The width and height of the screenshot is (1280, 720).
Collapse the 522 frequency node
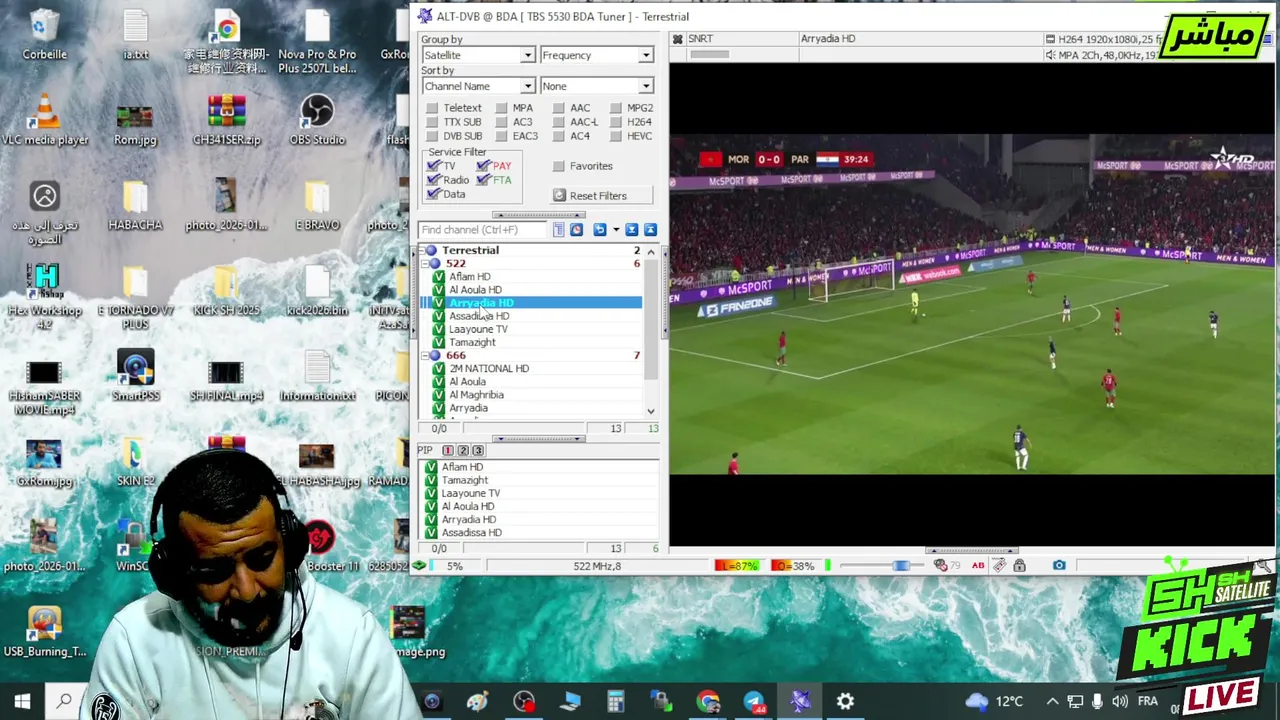pos(424,264)
